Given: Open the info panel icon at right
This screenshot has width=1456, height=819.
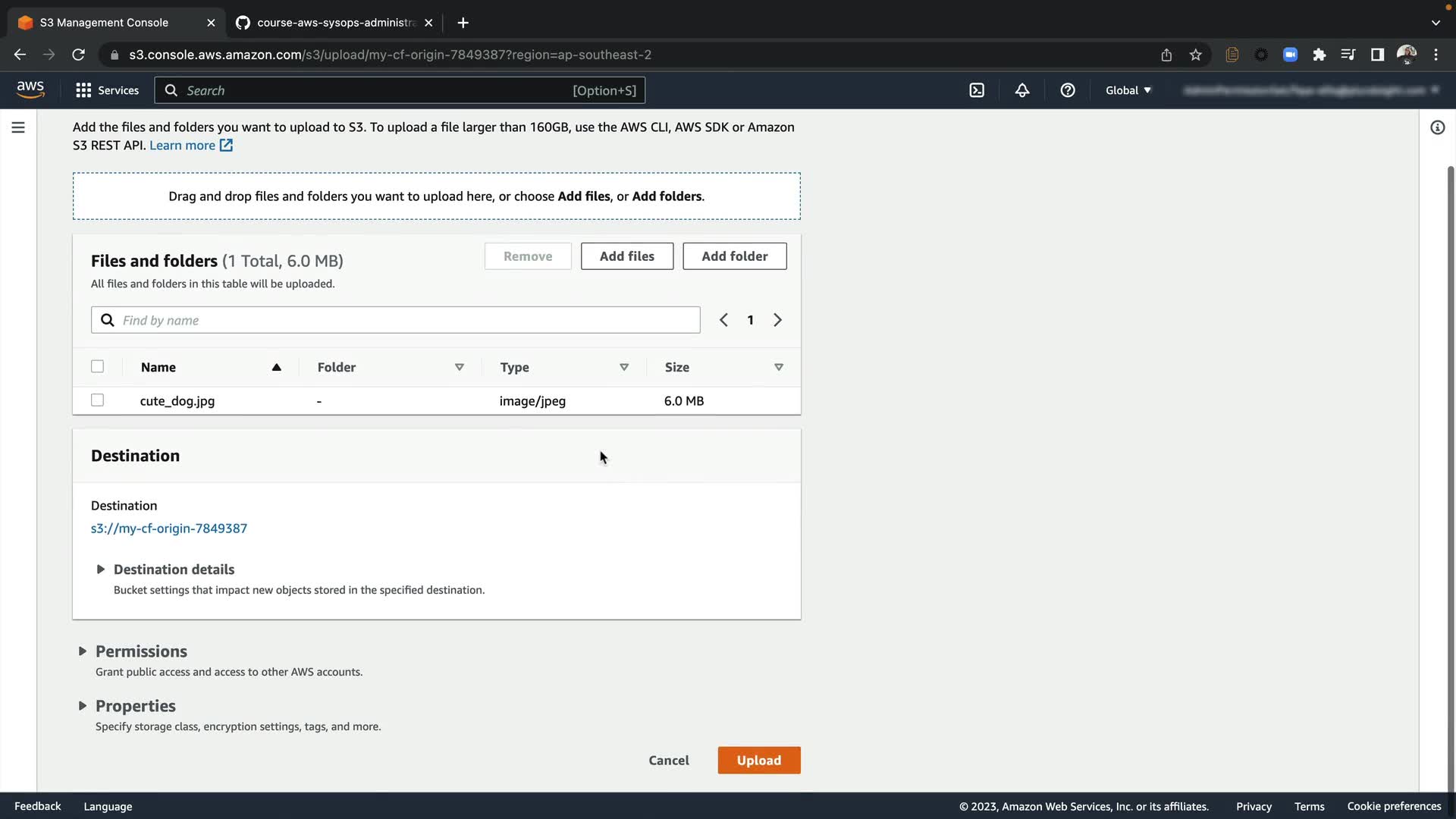Looking at the screenshot, I should point(1437,127).
